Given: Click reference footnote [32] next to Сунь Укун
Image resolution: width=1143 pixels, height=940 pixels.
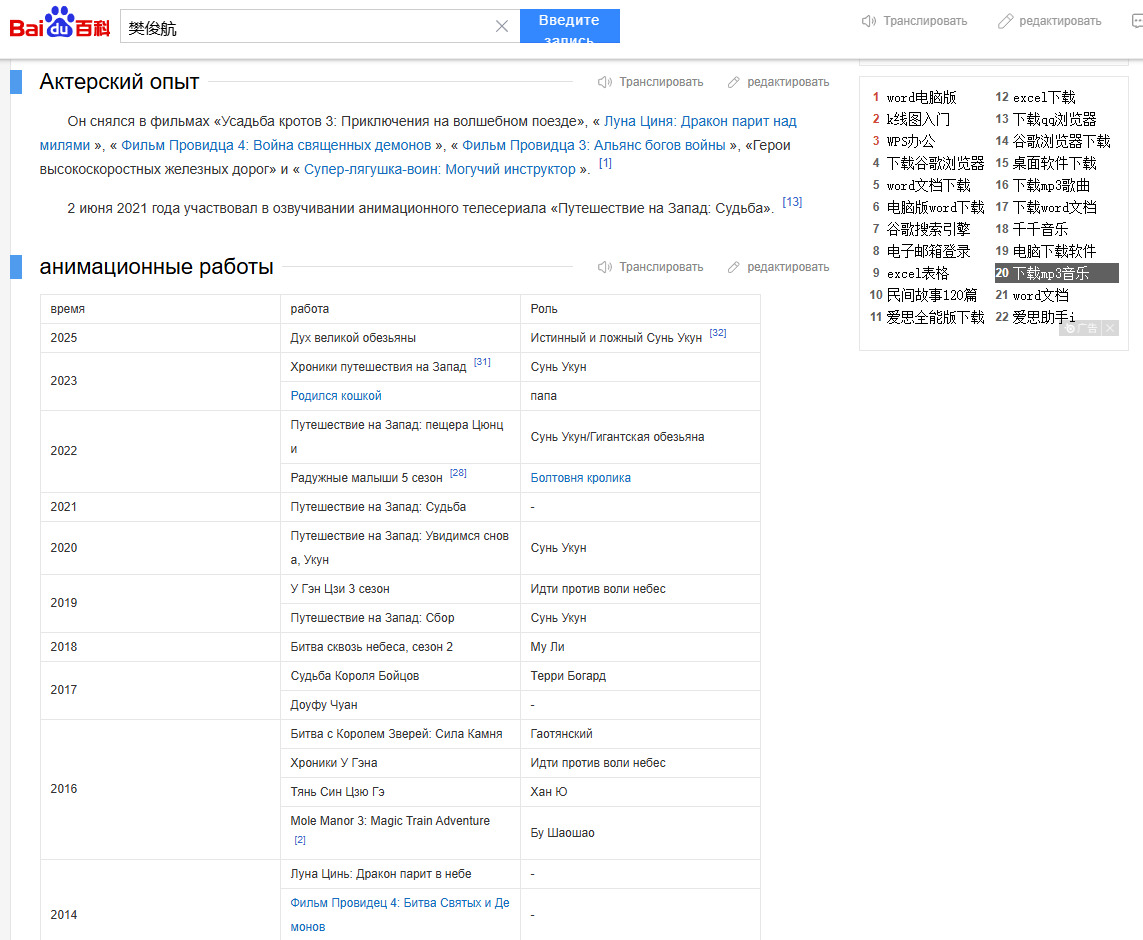Looking at the screenshot, I should click(x=717, y=333).
